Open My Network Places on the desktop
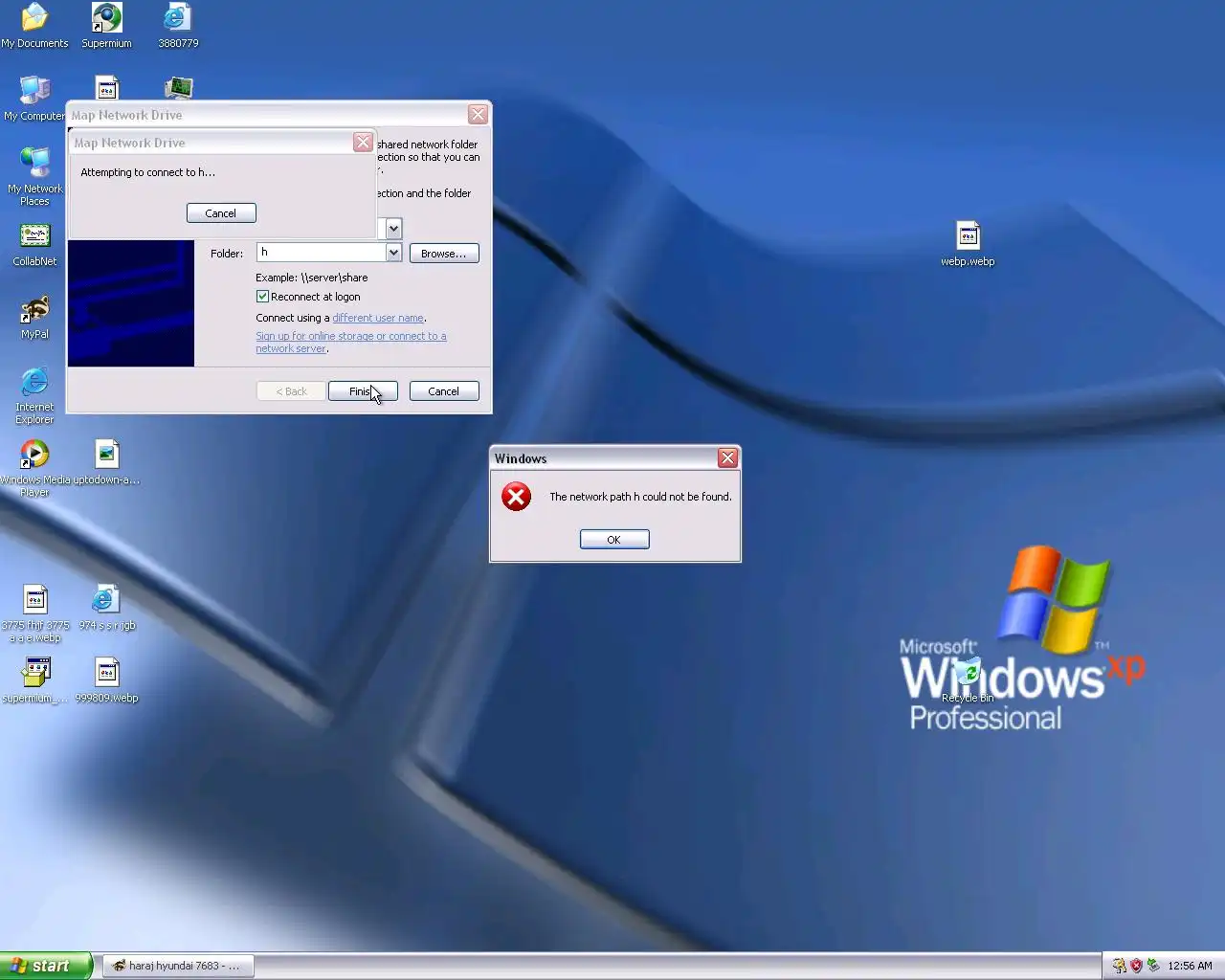The image size is (1225, 980). 34,177
